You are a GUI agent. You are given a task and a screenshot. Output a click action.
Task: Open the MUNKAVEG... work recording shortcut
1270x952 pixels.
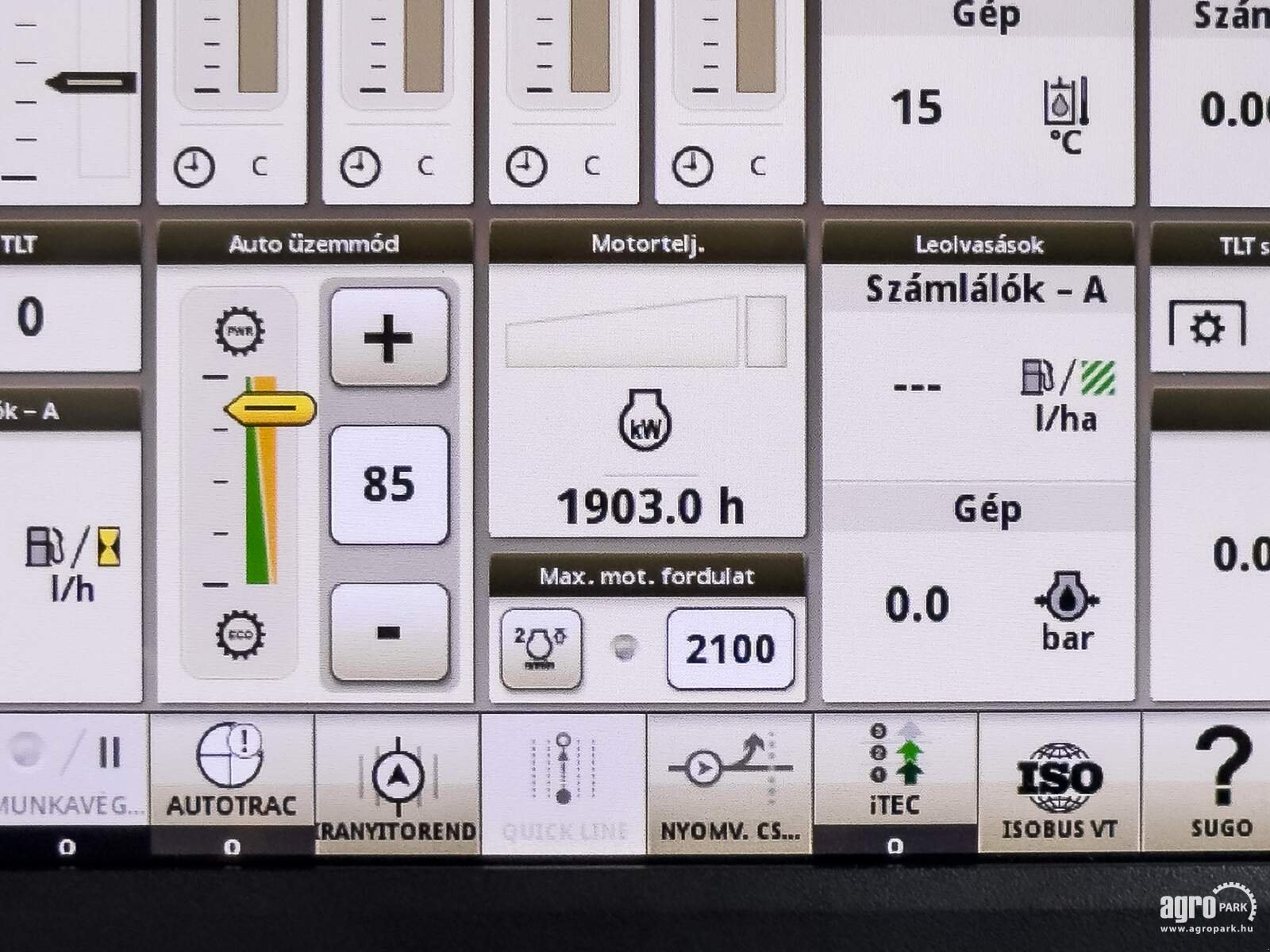(x=73, y=784)
